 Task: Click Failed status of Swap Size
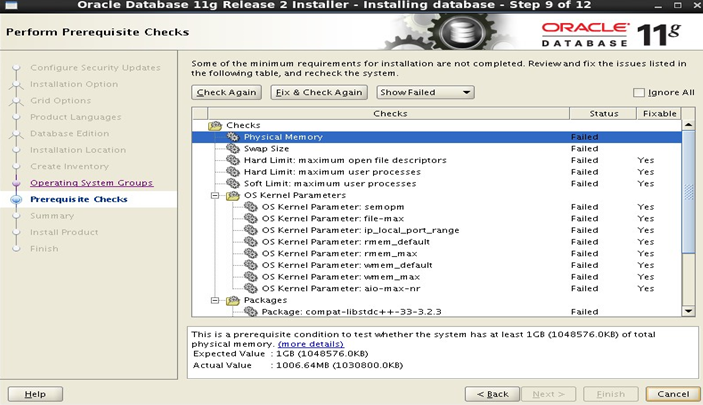point(584,148)
